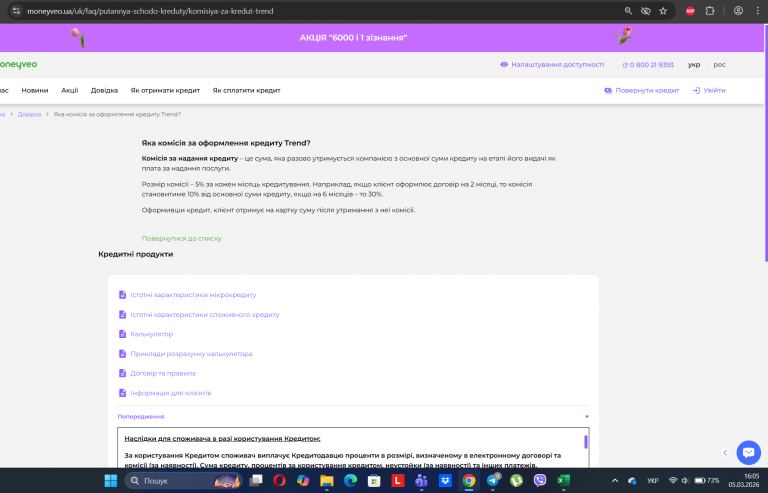Open Інформація для клієнтів link
The width and height of the screenshot is (768, 493).
(170, 393)
